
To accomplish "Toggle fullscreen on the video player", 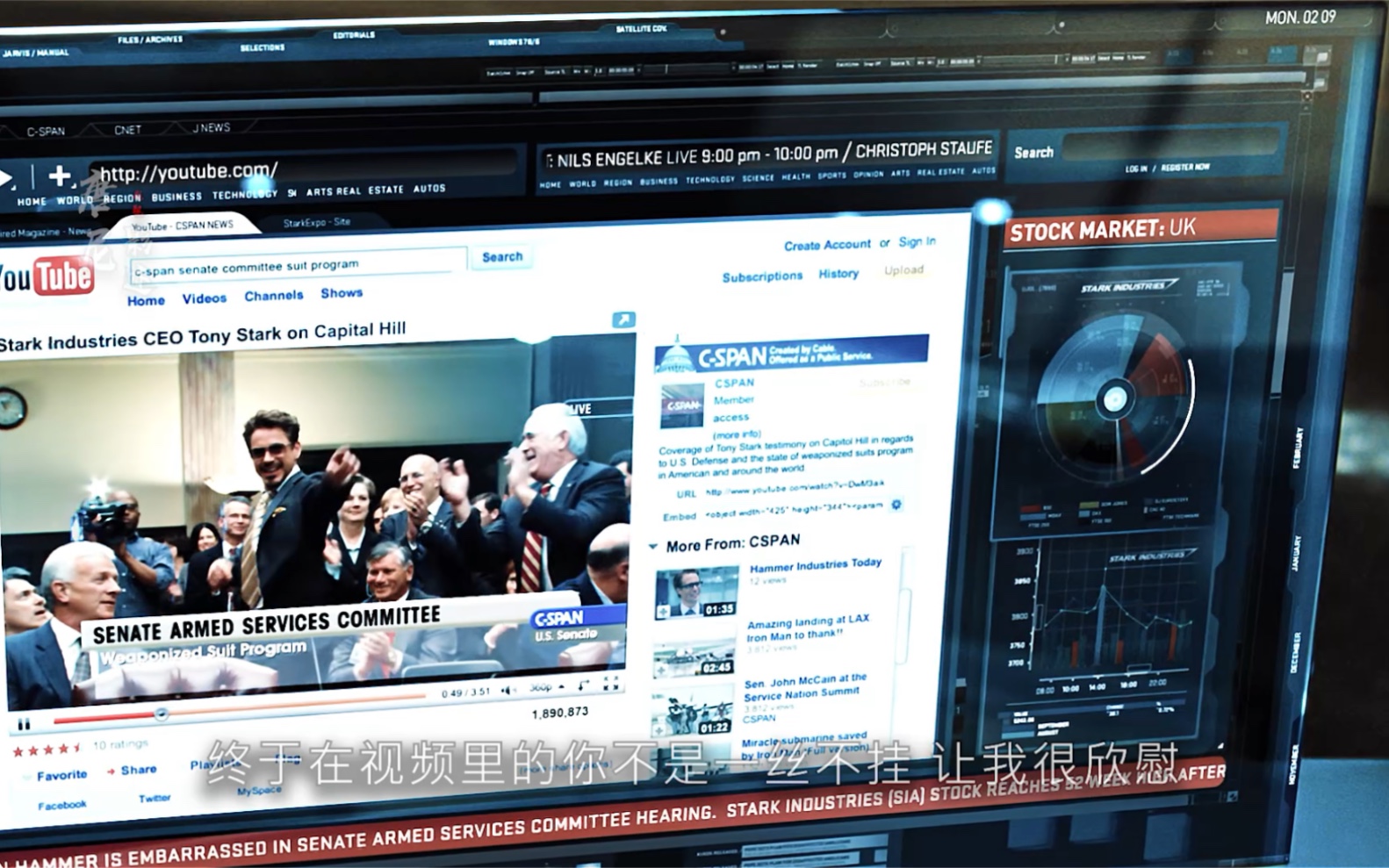I will pyautogui.click(x=610, y=683).
